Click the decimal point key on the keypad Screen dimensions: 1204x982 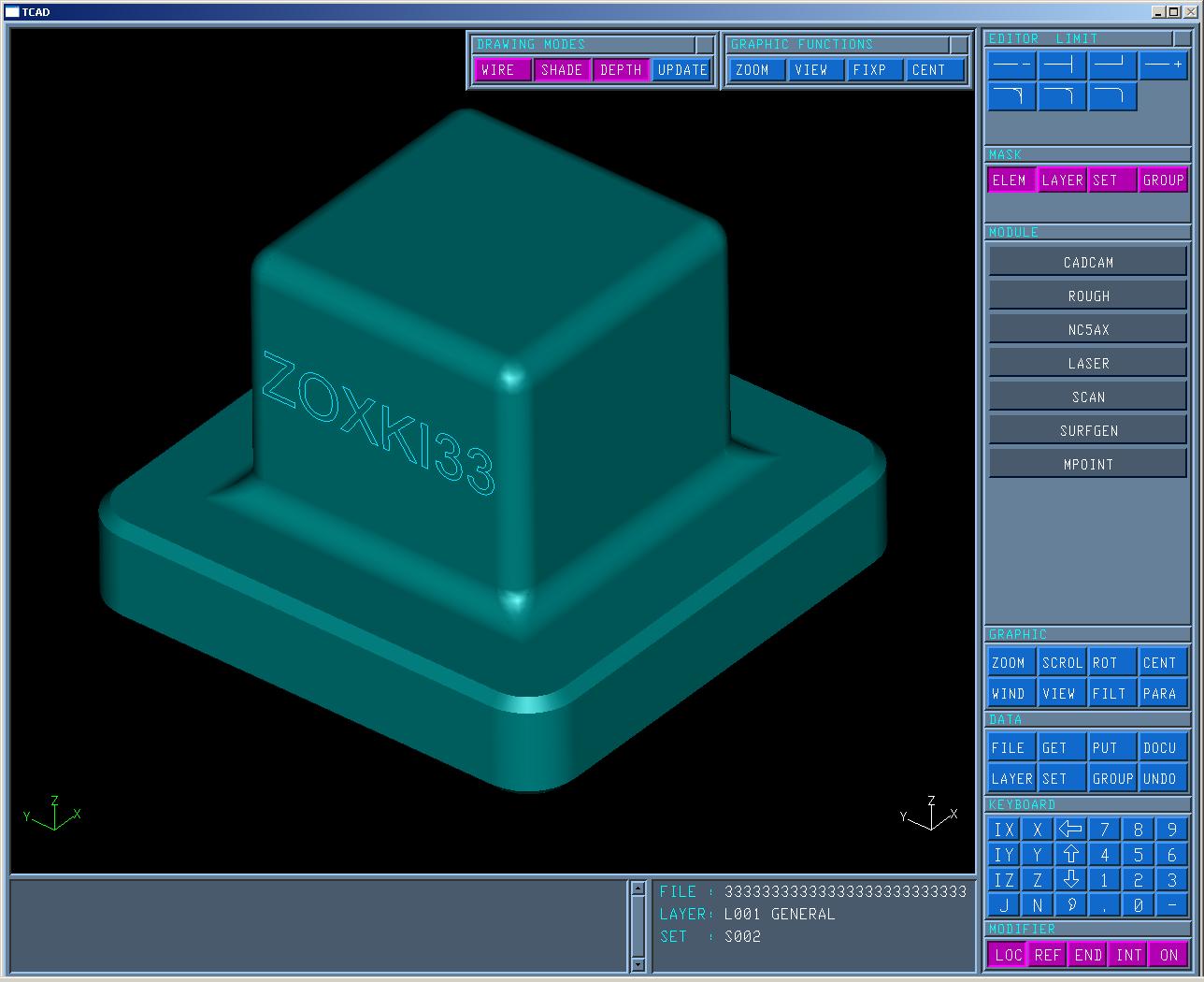(1104, 905)
